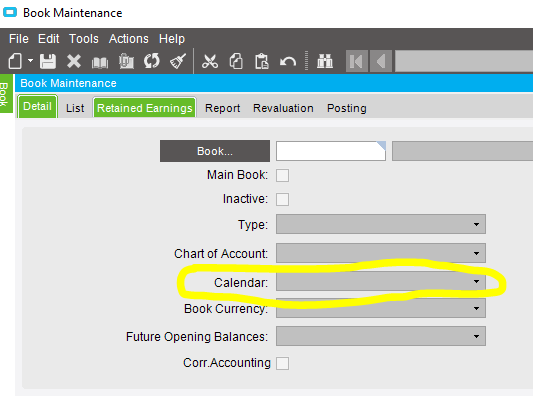
Task: Open the Book Currency dropdown
Action: (x=381, y=308)
